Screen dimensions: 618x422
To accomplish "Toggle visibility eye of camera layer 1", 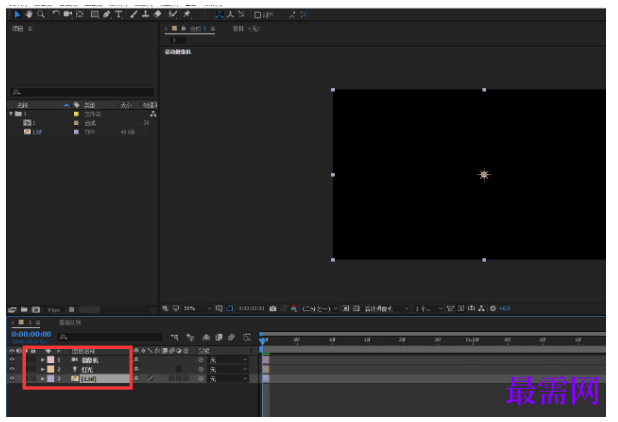I will click(x=12, y=359).
